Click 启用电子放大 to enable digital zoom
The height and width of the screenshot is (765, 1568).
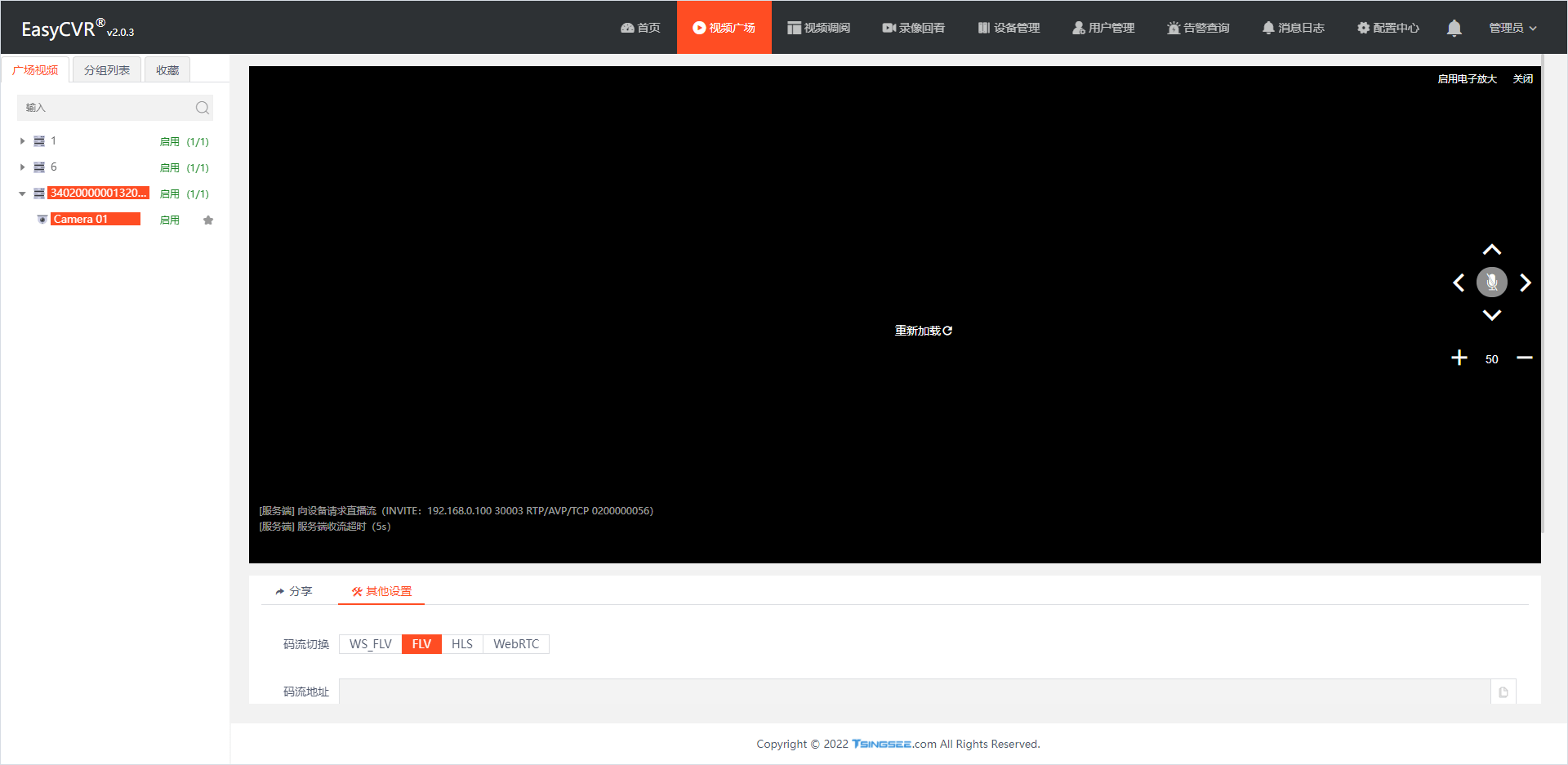click(1467, 79)
